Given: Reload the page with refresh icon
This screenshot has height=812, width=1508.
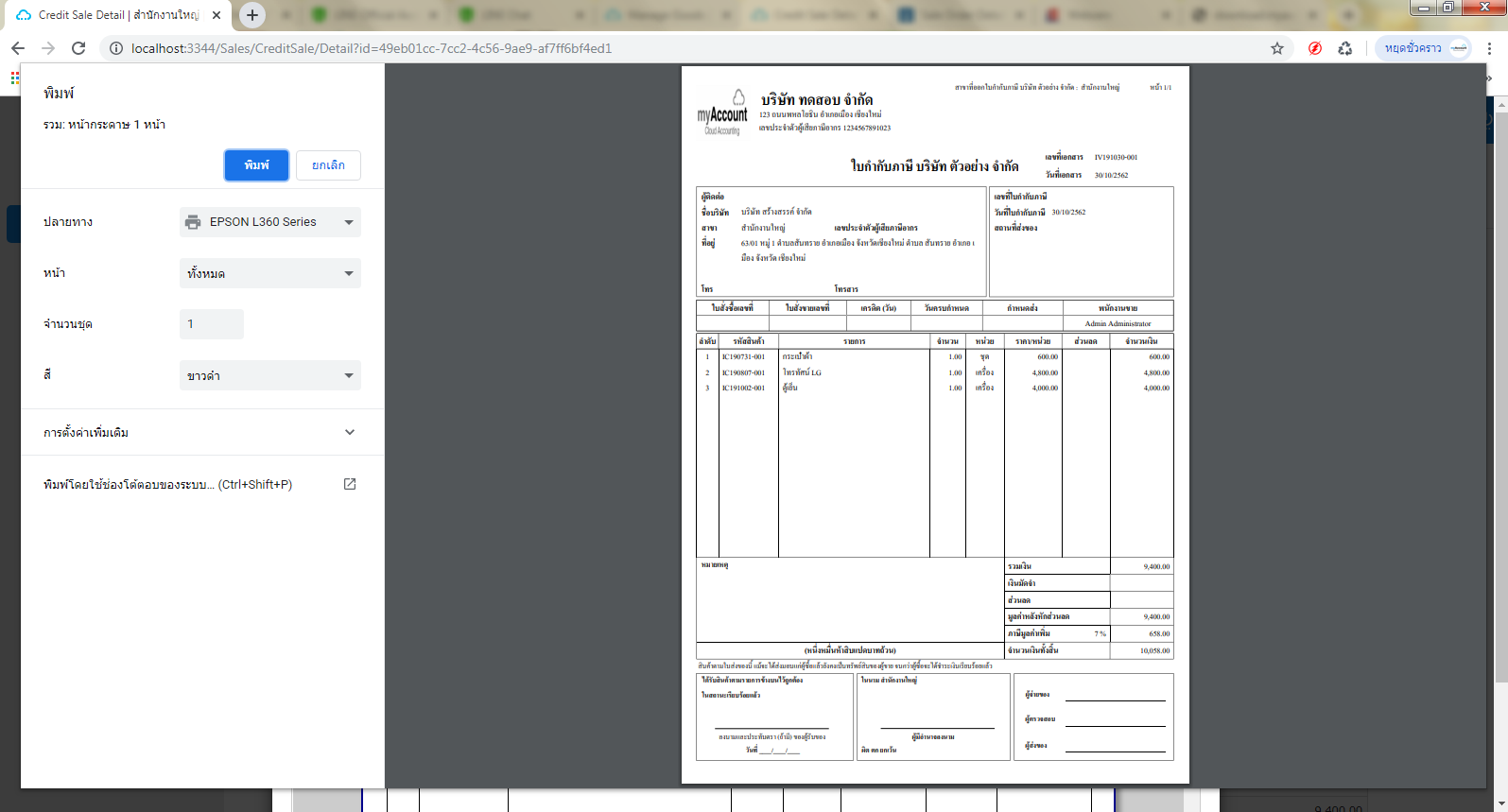Looking at the screenshot, I should [x=78, y=48].
